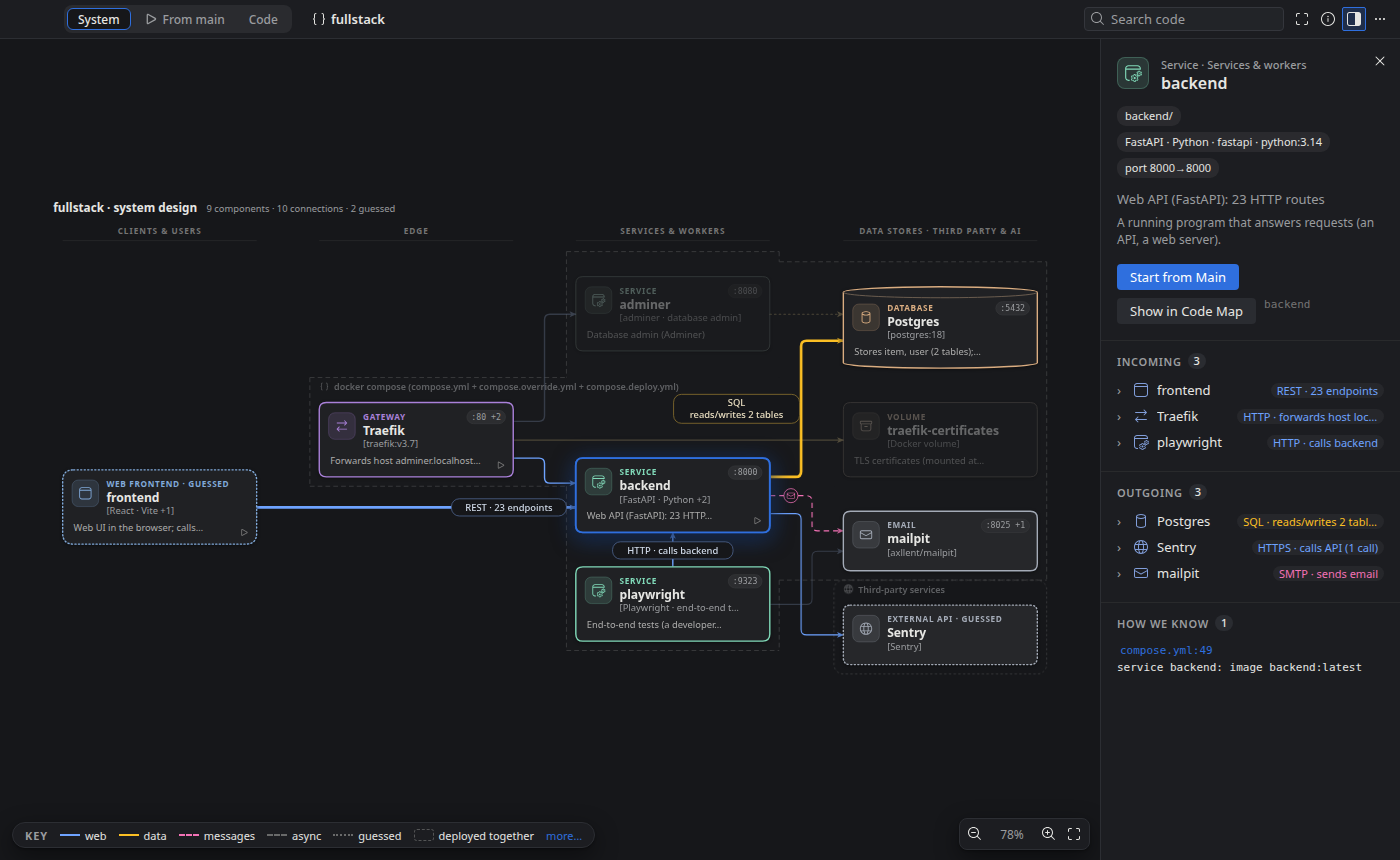This screenshot has height=860, width=1400.
Task: Switch to the From main tab
Action: 185,19
